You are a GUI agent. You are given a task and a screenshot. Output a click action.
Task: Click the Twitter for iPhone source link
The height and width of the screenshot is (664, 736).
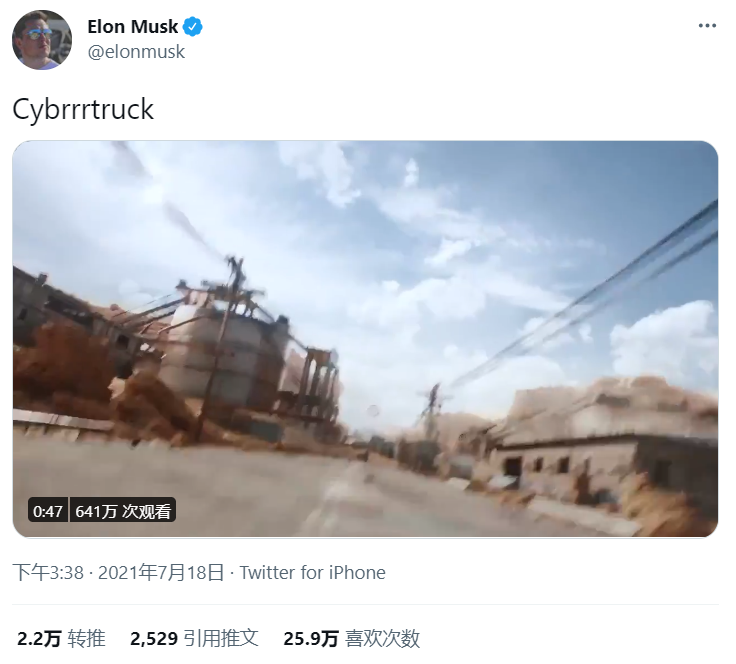click(x=313, y=572)
